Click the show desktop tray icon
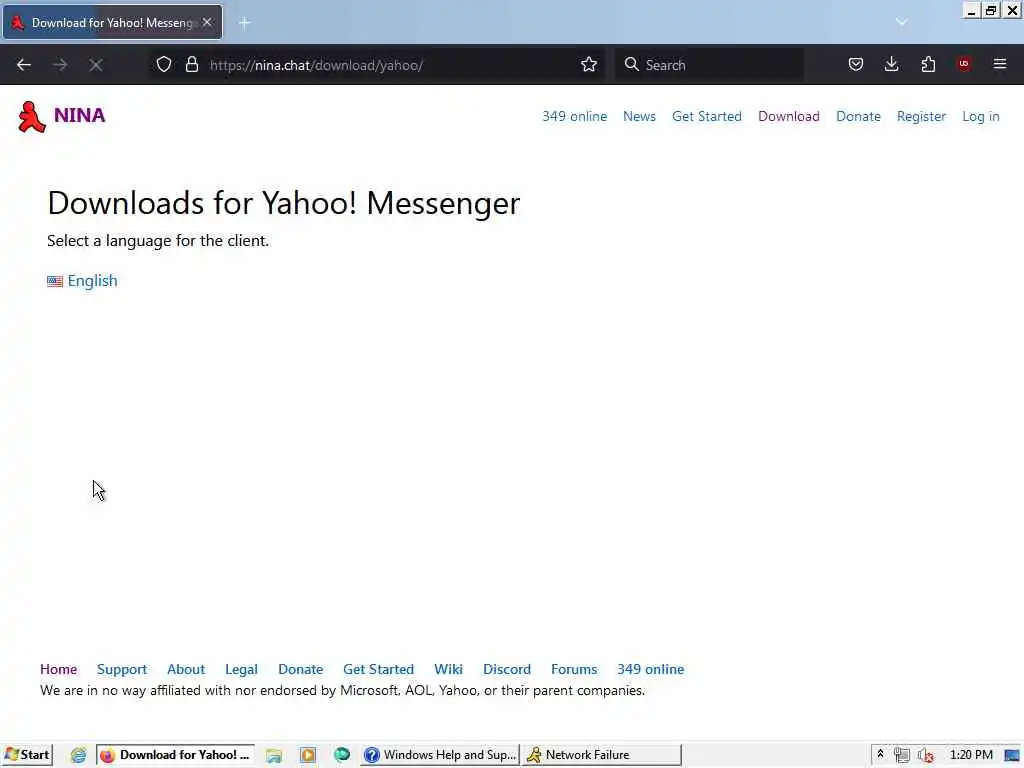This screenshot has height=768, width=1024. [1012, 756]
